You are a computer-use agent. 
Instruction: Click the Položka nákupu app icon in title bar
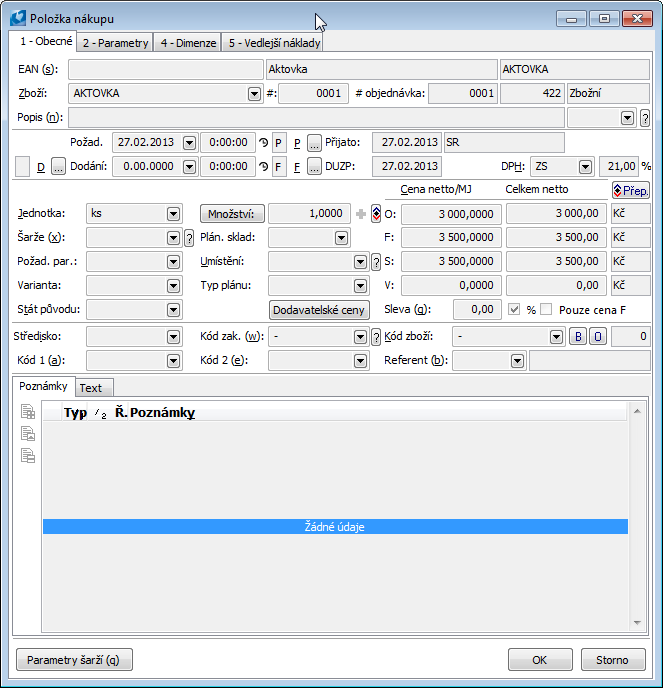click(18, 18)
